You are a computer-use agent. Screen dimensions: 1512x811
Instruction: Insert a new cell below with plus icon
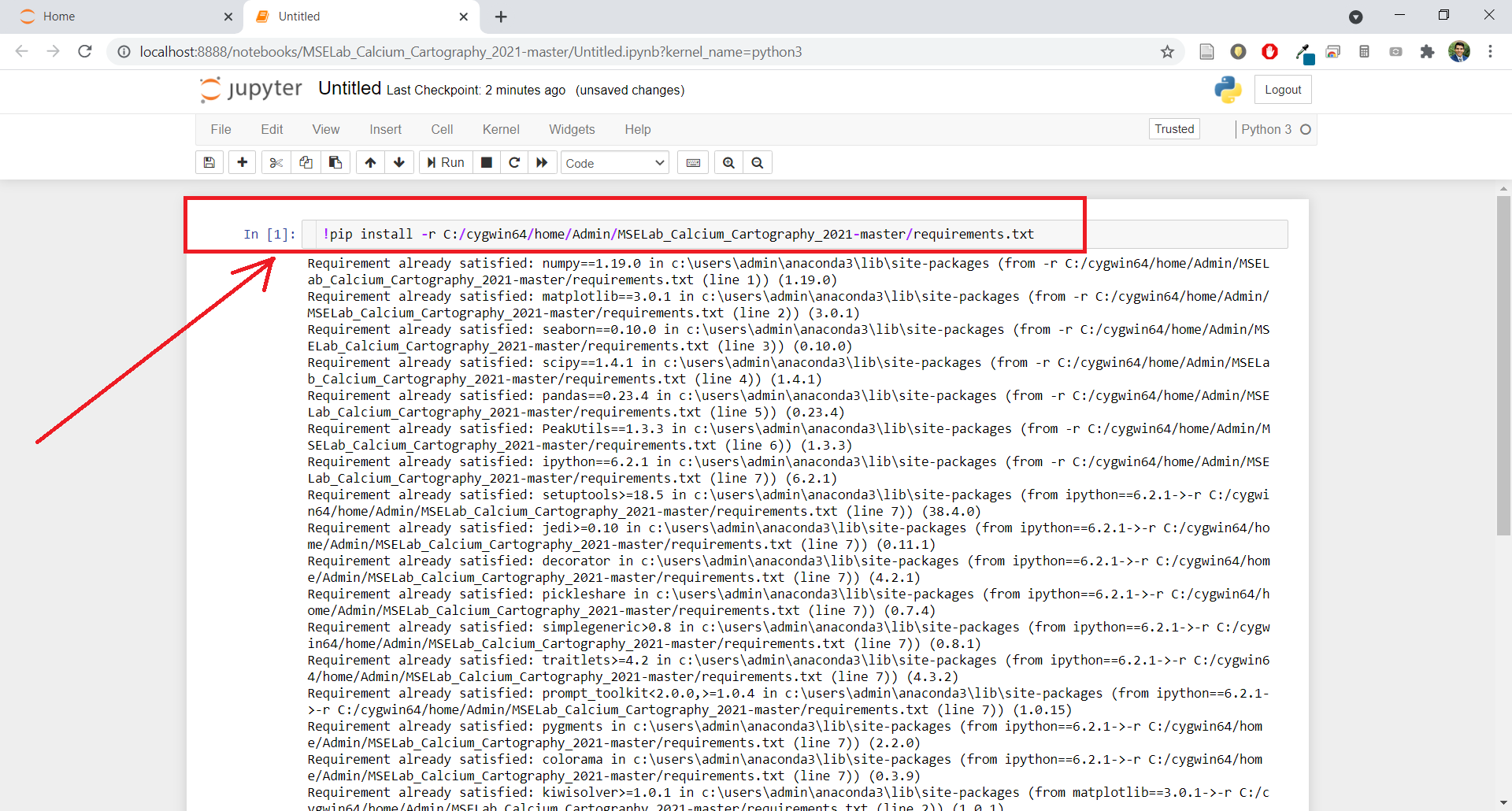click(x=243, y=162)
